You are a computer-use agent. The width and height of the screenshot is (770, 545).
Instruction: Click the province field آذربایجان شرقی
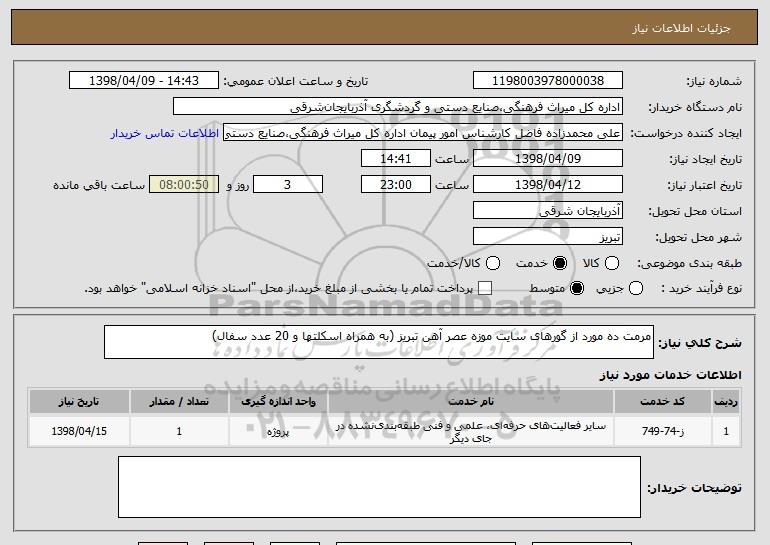click(548, 211)
